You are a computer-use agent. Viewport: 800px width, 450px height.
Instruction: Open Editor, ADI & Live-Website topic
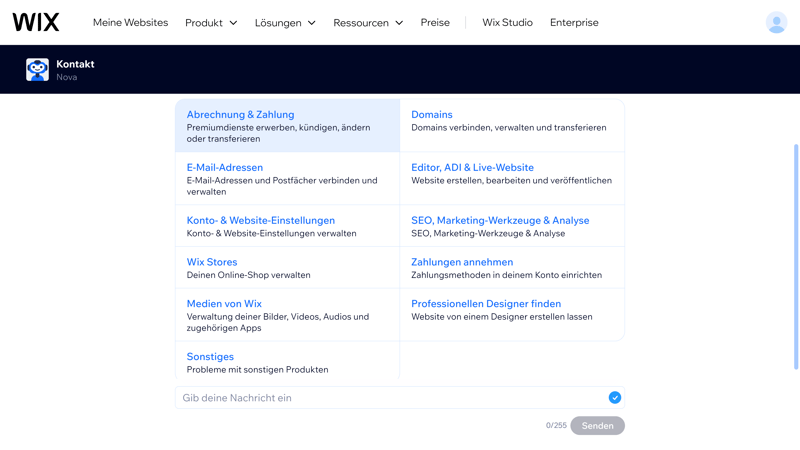[472, 168]
